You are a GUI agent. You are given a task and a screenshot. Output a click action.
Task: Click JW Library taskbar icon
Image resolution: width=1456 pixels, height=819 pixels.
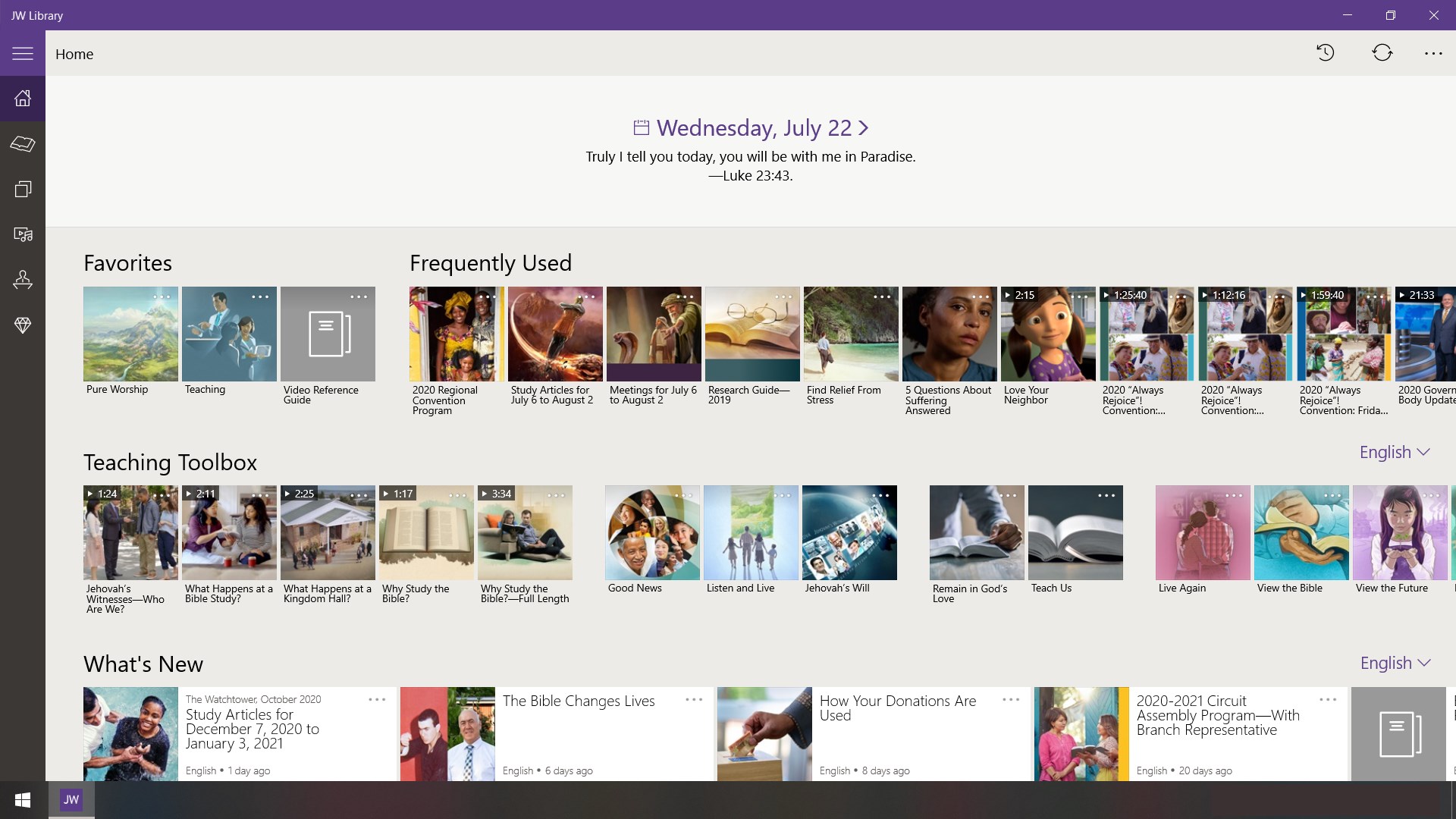tap(71, 800)
